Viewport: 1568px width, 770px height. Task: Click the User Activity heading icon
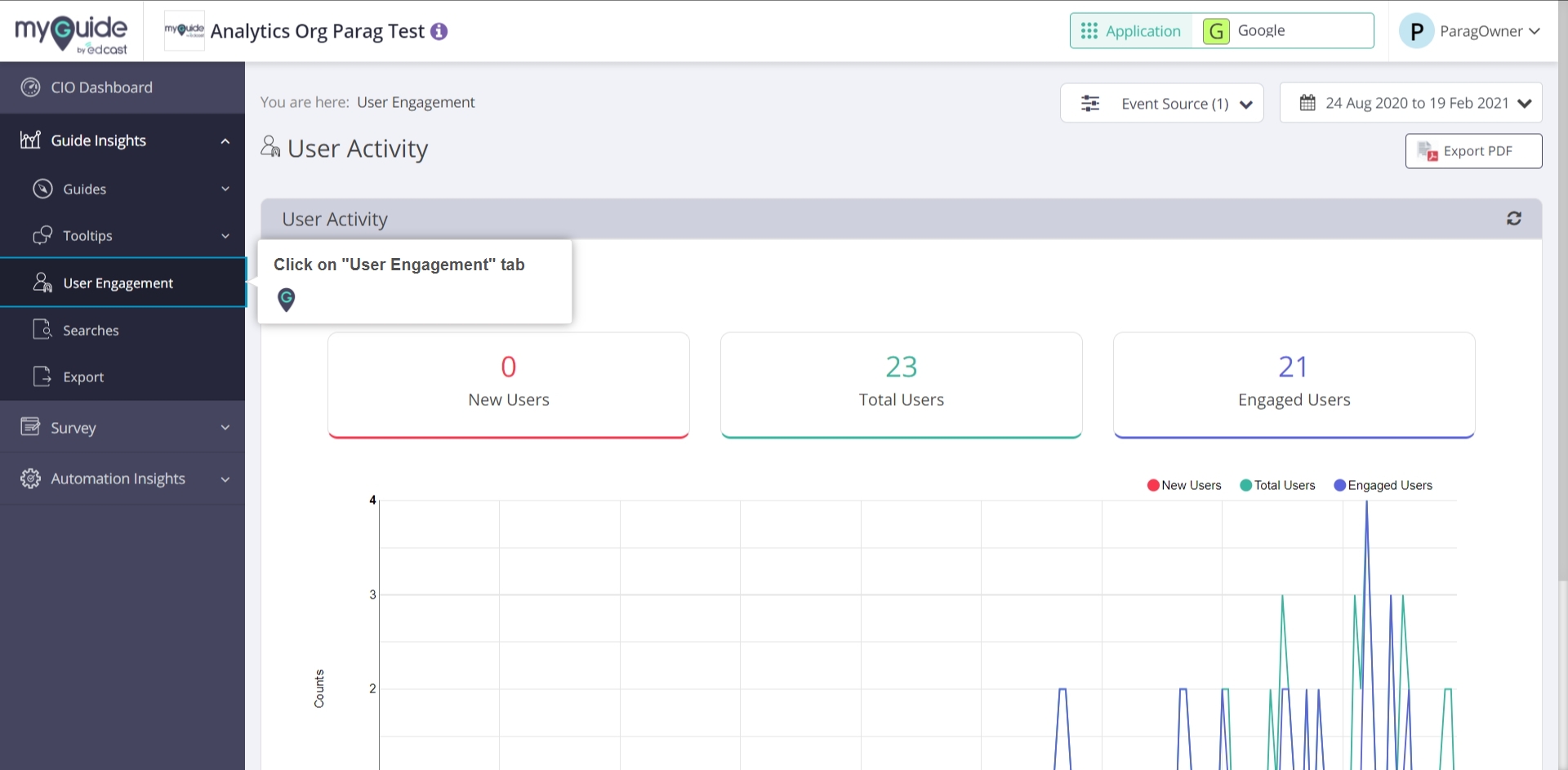[270, 146]
